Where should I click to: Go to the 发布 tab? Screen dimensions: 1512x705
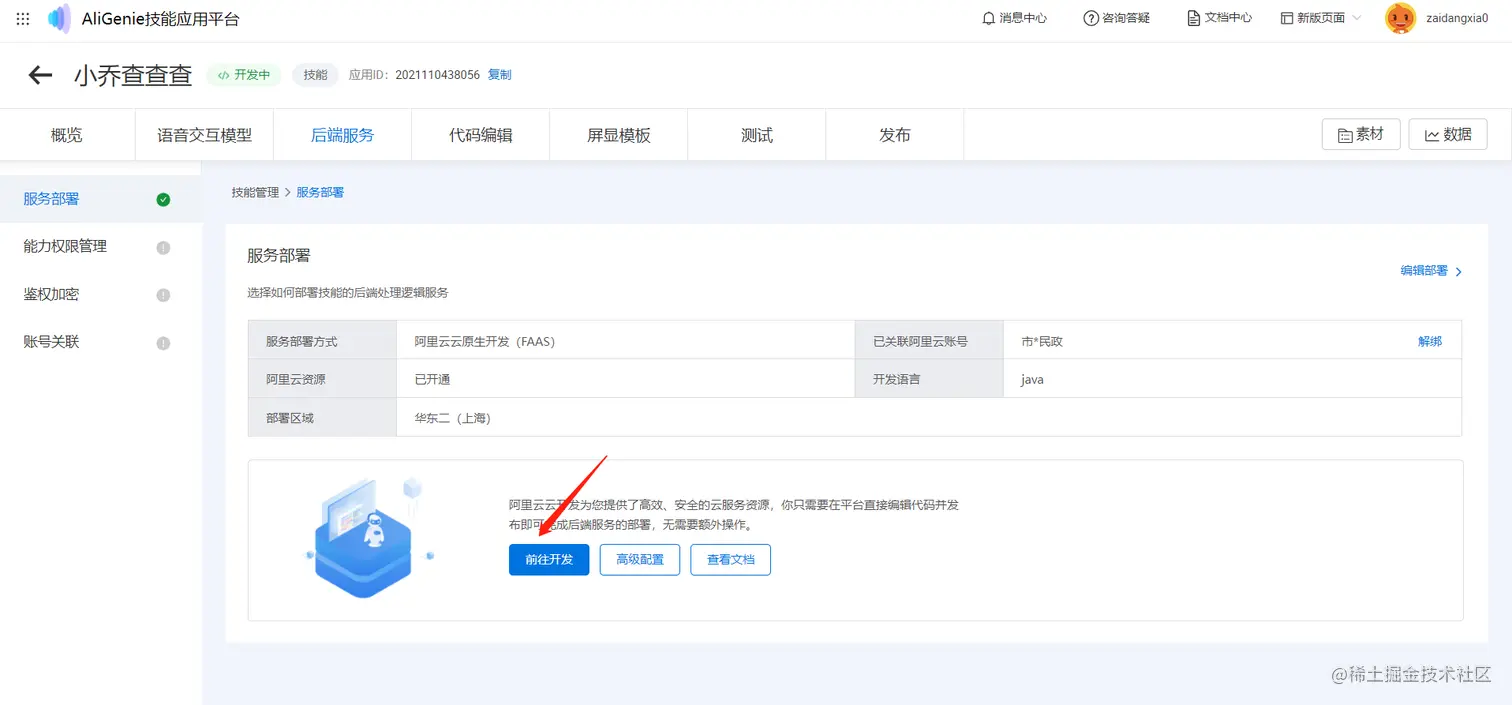pyautogui.click(x=895, y=135)
